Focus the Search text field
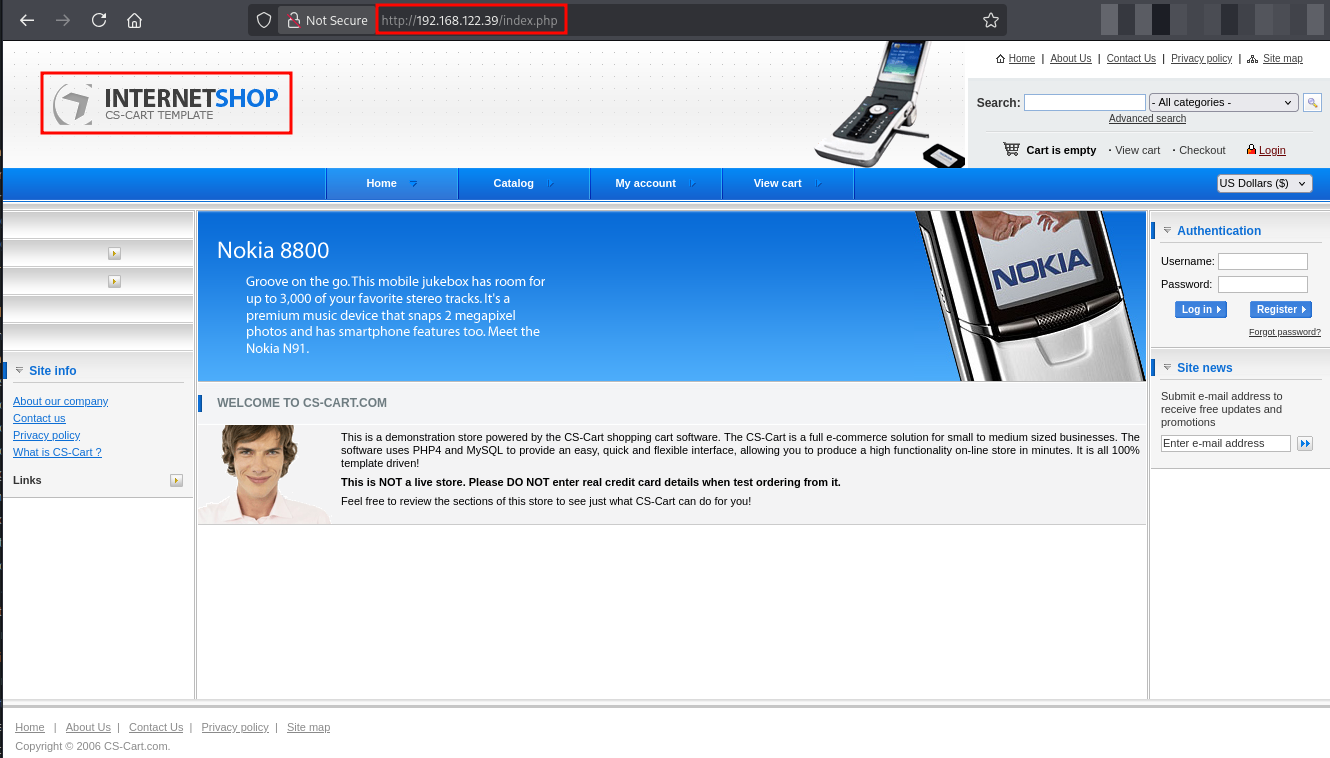This screenshot has height=758, width=1330. pyautogui.click(x=1085, y=102)
